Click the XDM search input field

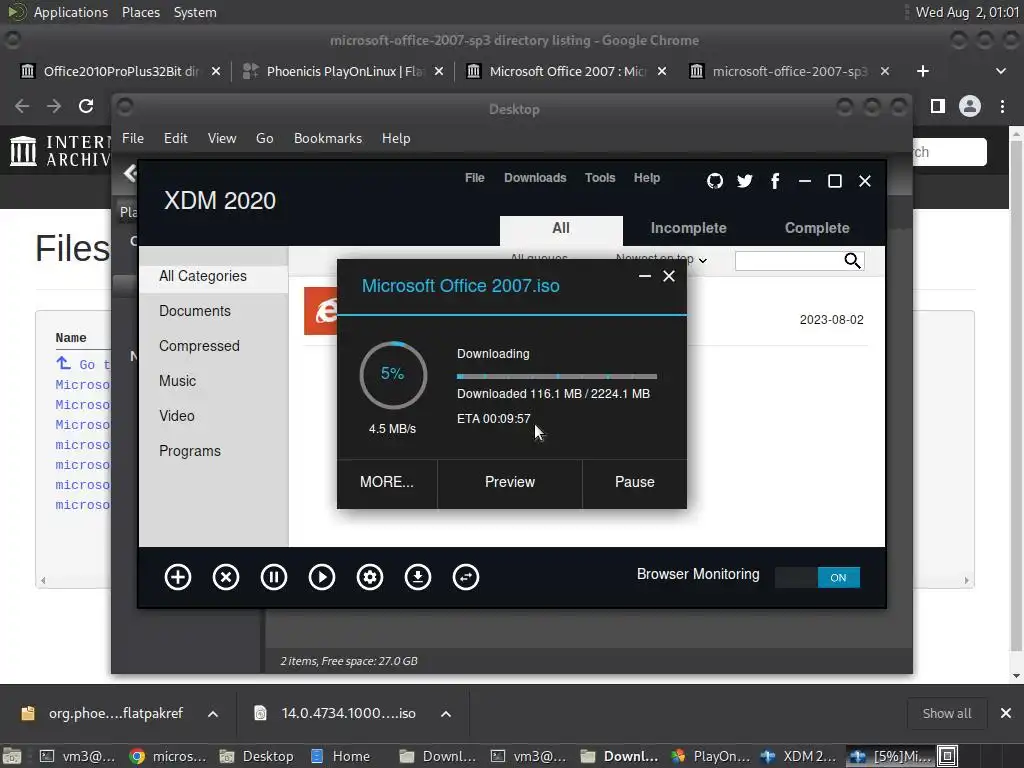click(x=789, y=261)
